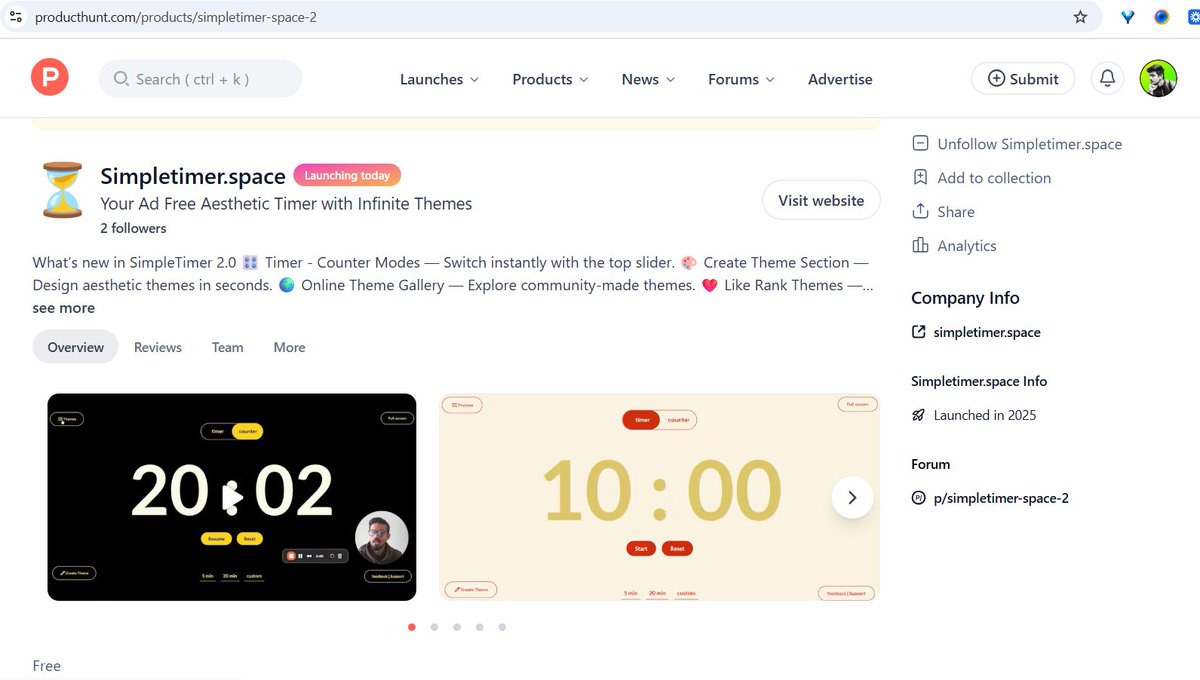Click the search field
The width and height of the screenshot is (1200, 680).
click(200, 79)
